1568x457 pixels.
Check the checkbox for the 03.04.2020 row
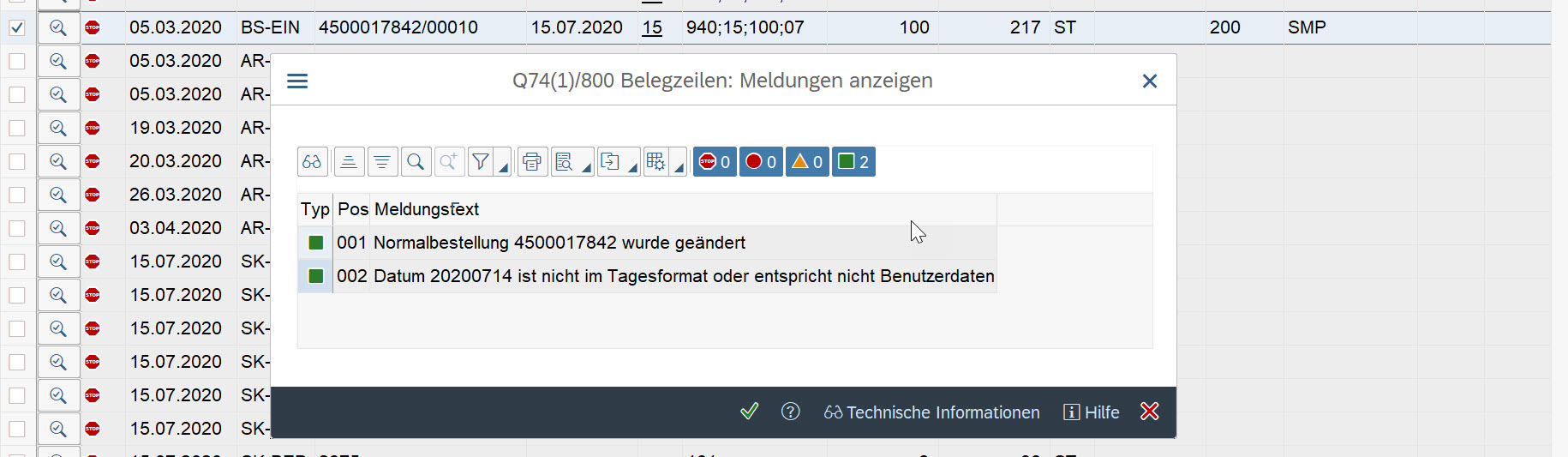tap(17, 228)
